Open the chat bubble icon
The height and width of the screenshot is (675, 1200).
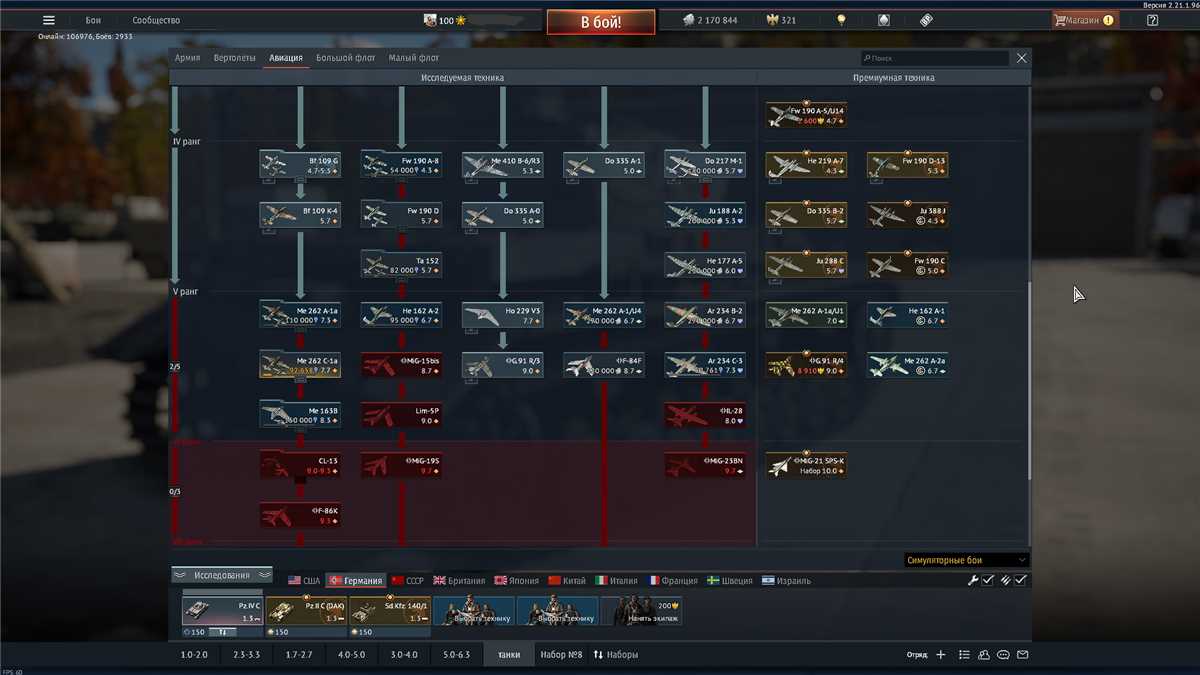coord(1004,655)
